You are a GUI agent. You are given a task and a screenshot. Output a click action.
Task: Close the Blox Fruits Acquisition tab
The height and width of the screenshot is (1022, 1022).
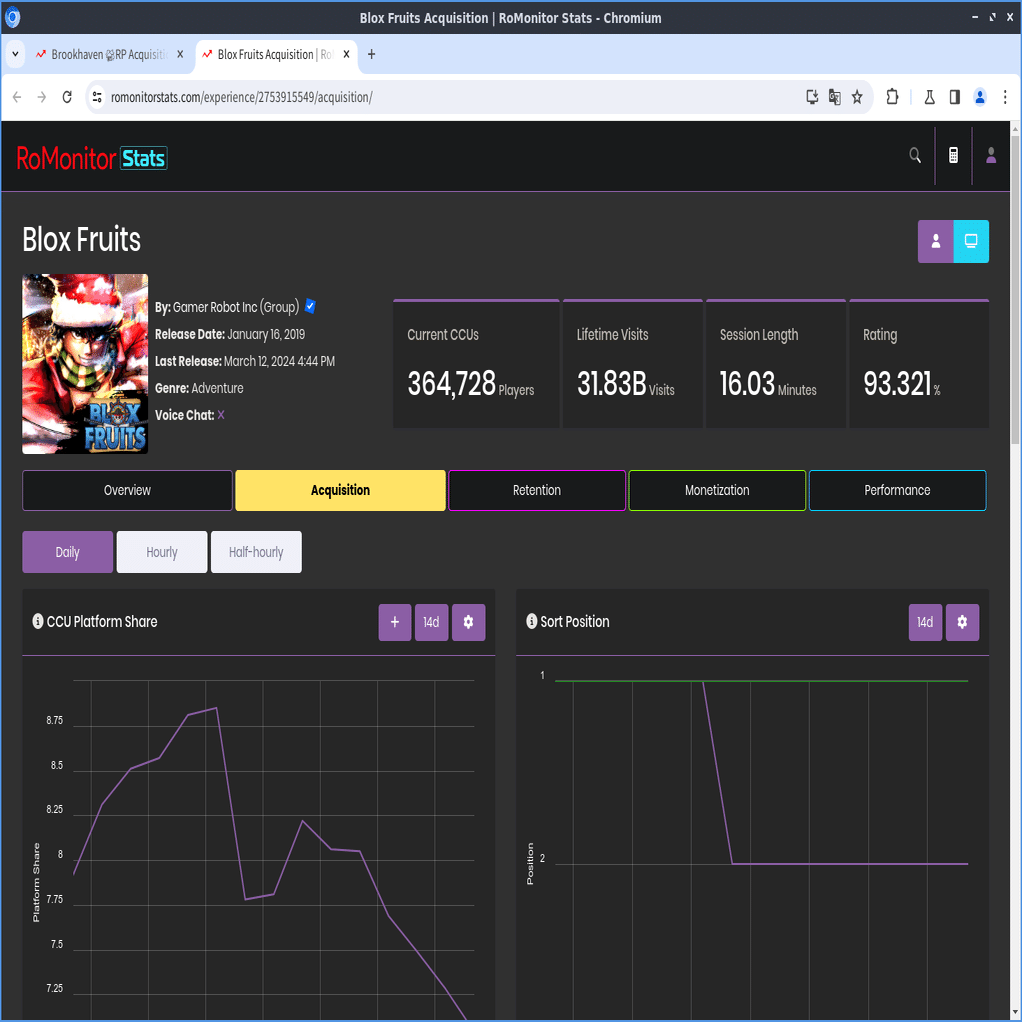tap(347, 54)
